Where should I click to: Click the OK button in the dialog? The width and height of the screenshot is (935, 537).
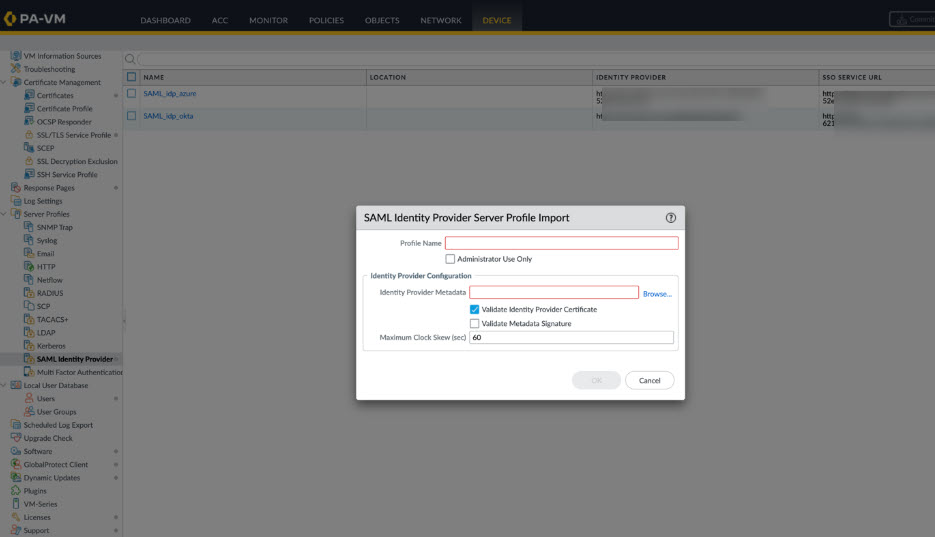[x=596, y=380]
